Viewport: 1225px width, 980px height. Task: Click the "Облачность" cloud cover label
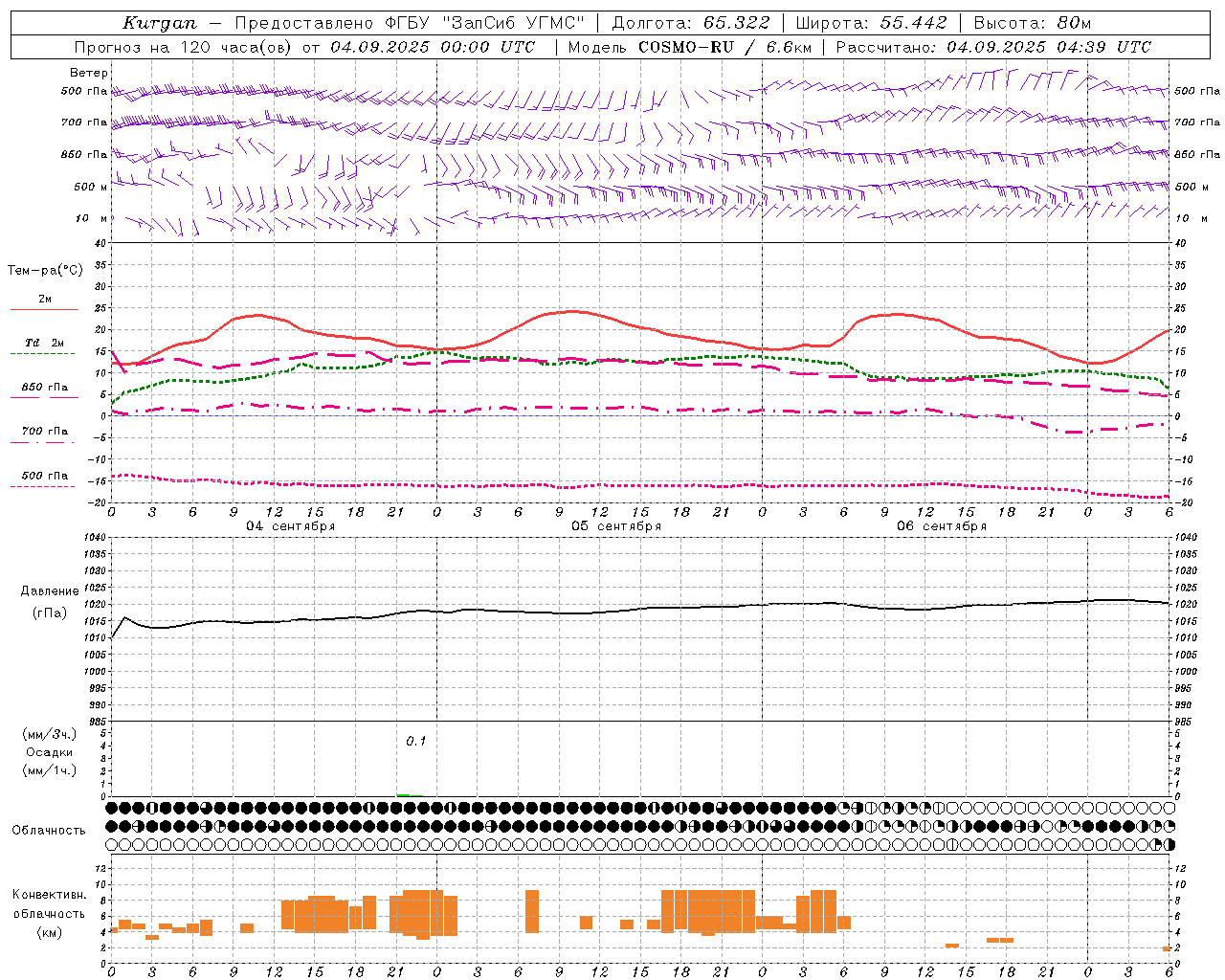pyautogui.click(x=49, y=830)
